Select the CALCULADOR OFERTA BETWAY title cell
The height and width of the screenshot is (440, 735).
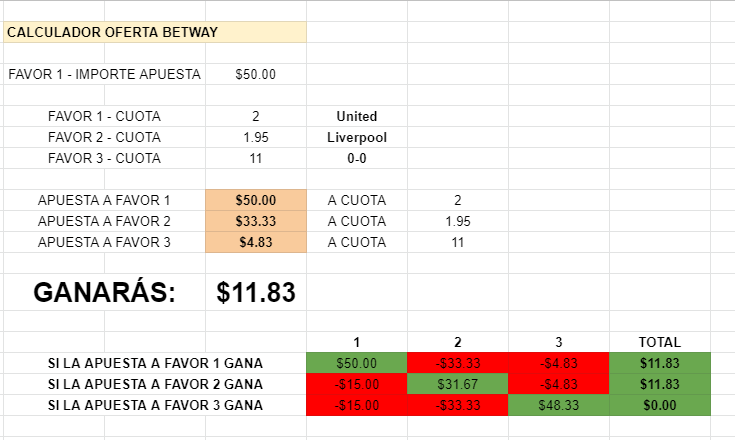[x=155, y=32]
